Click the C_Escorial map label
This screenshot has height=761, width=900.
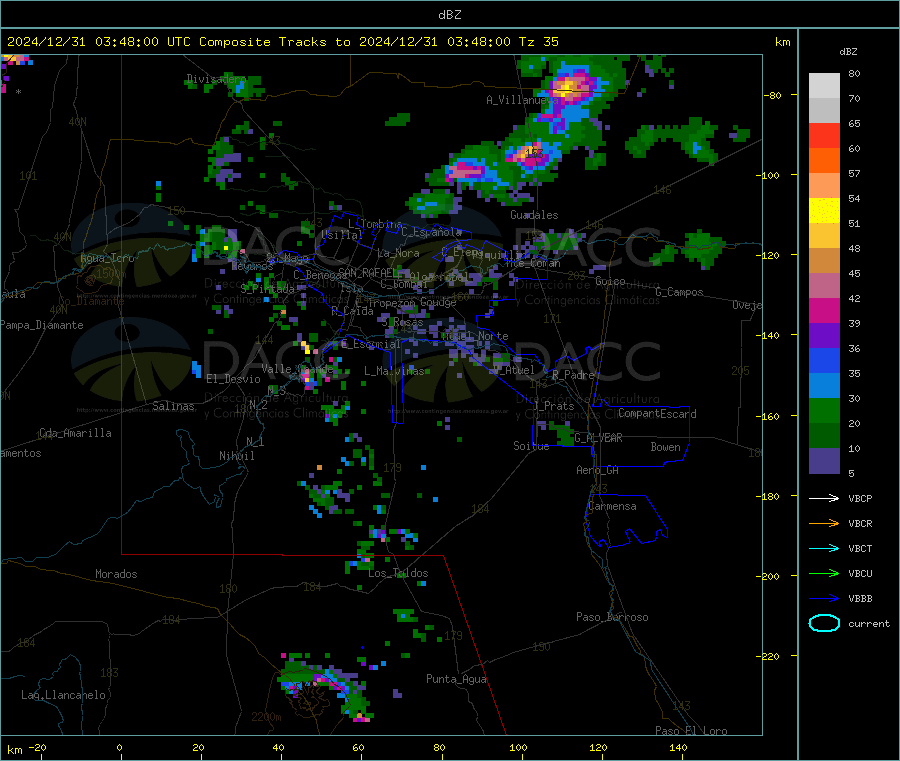370,344
